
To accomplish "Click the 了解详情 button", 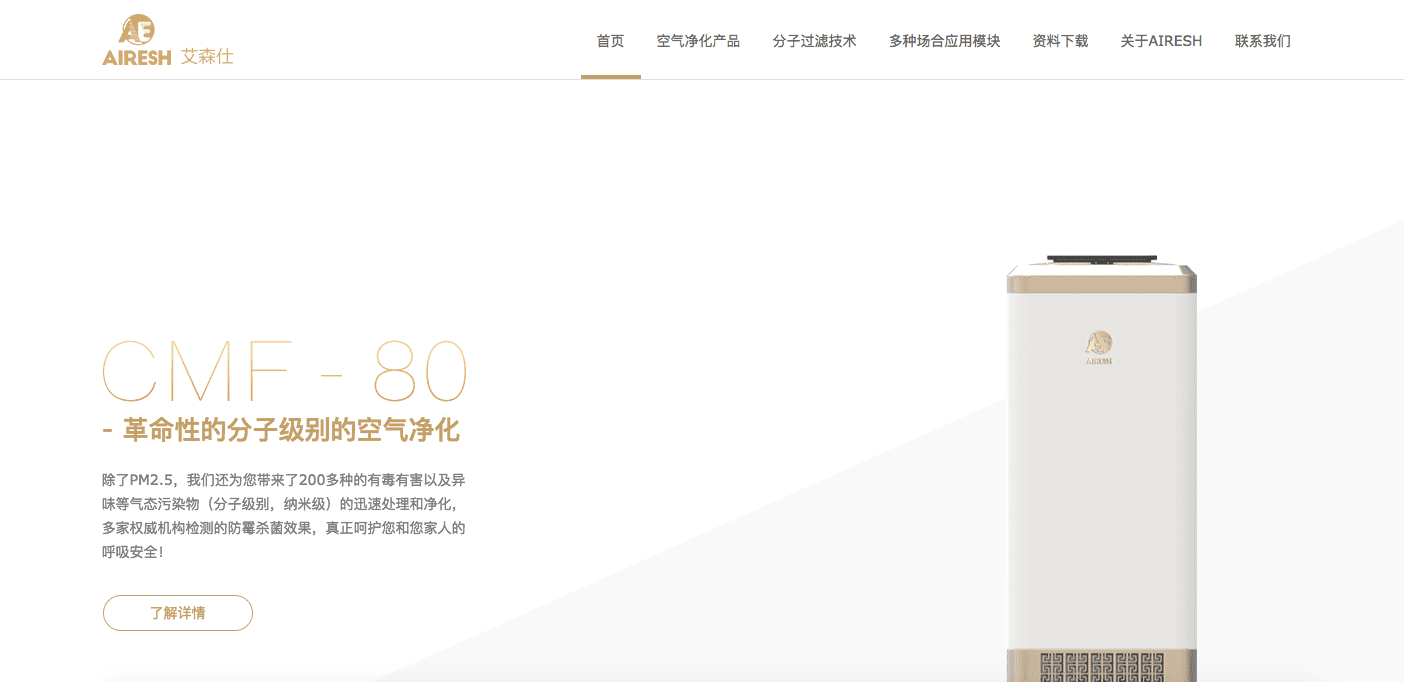I will [178, 613].
